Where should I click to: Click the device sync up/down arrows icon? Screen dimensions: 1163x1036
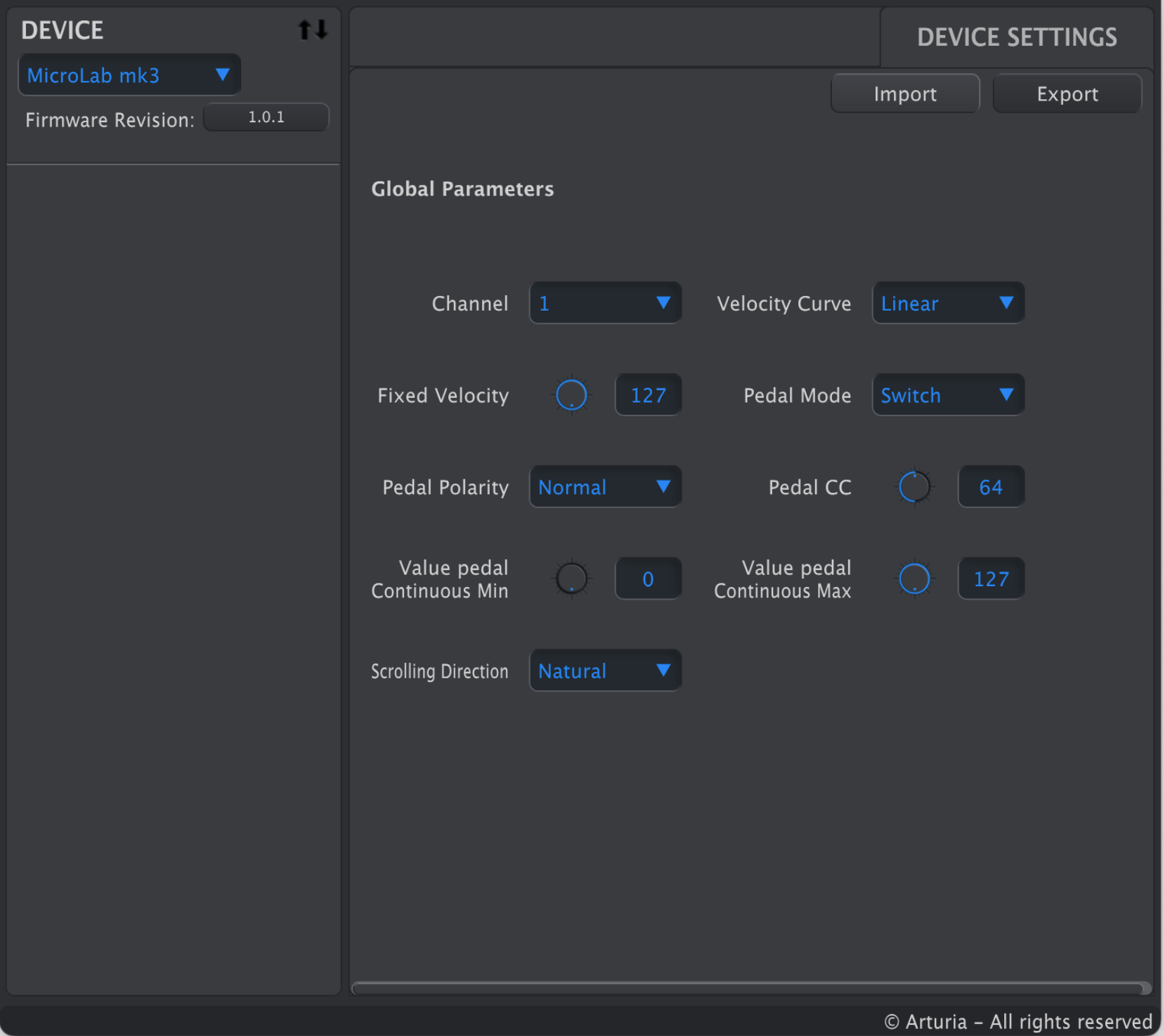tap(313, 30)
